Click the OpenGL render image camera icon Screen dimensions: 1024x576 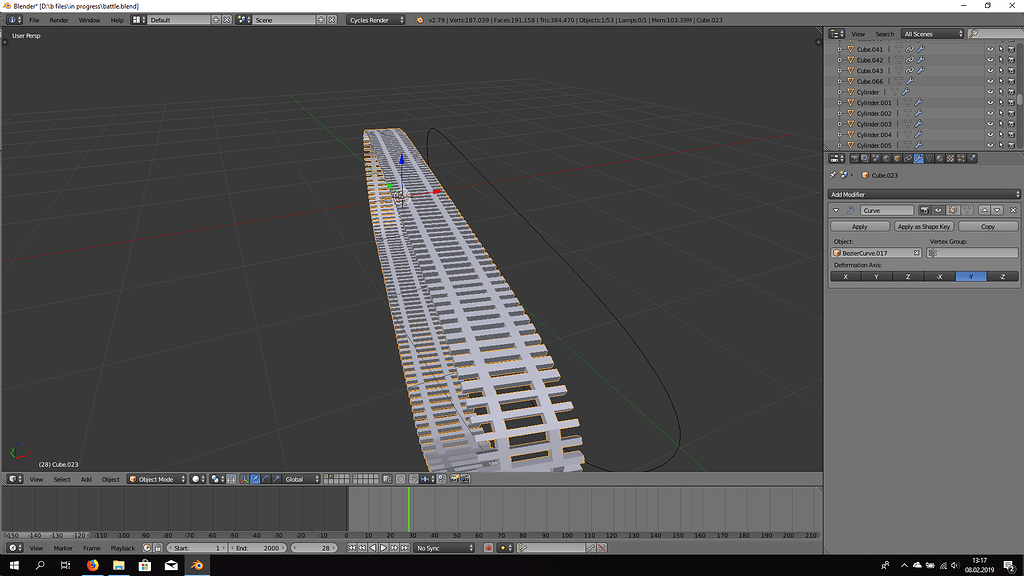coord(455,479)
